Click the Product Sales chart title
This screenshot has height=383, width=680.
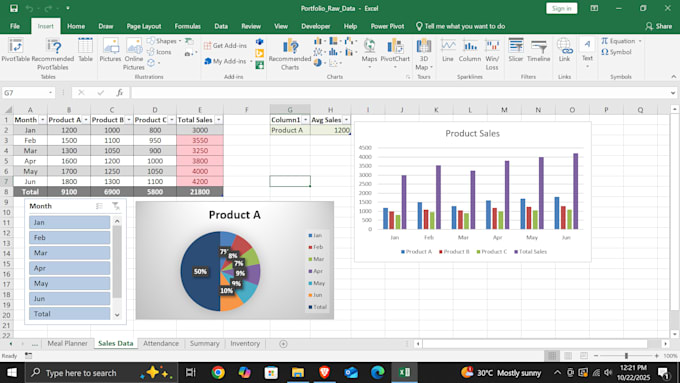(x=472, y=134)
